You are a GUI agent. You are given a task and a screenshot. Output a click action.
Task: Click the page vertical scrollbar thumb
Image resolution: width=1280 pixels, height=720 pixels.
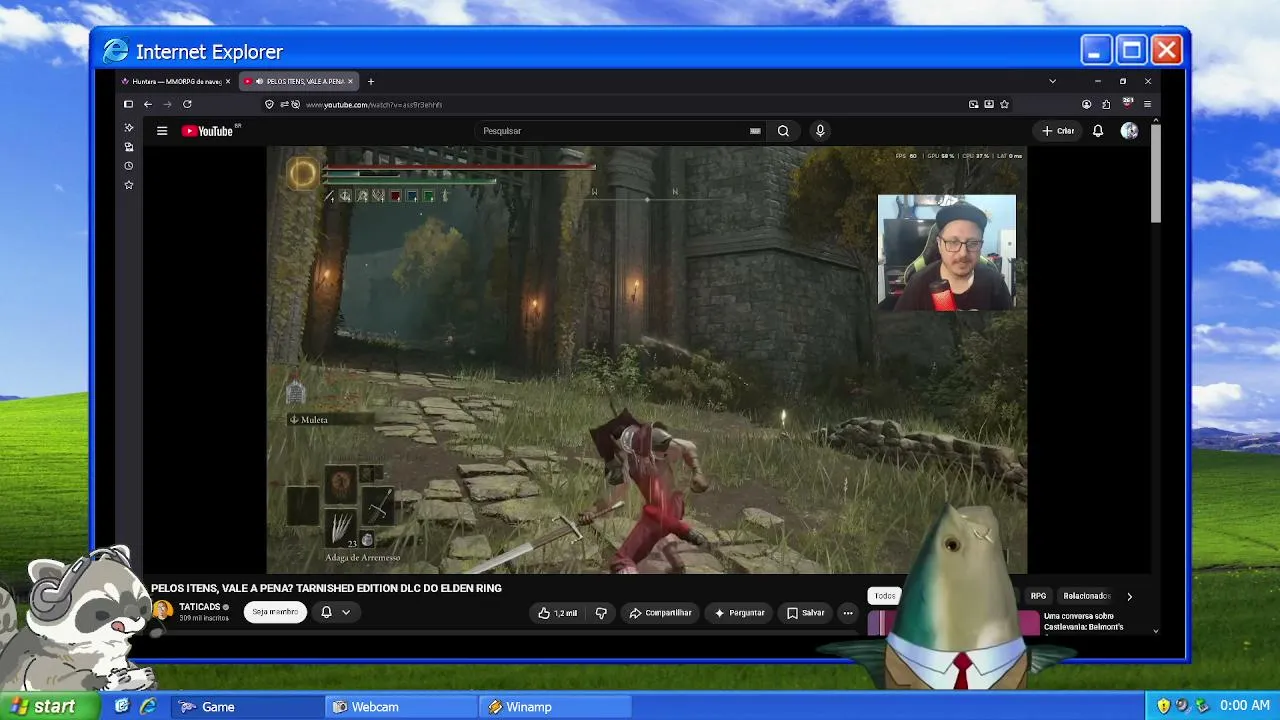point(1156,172)
